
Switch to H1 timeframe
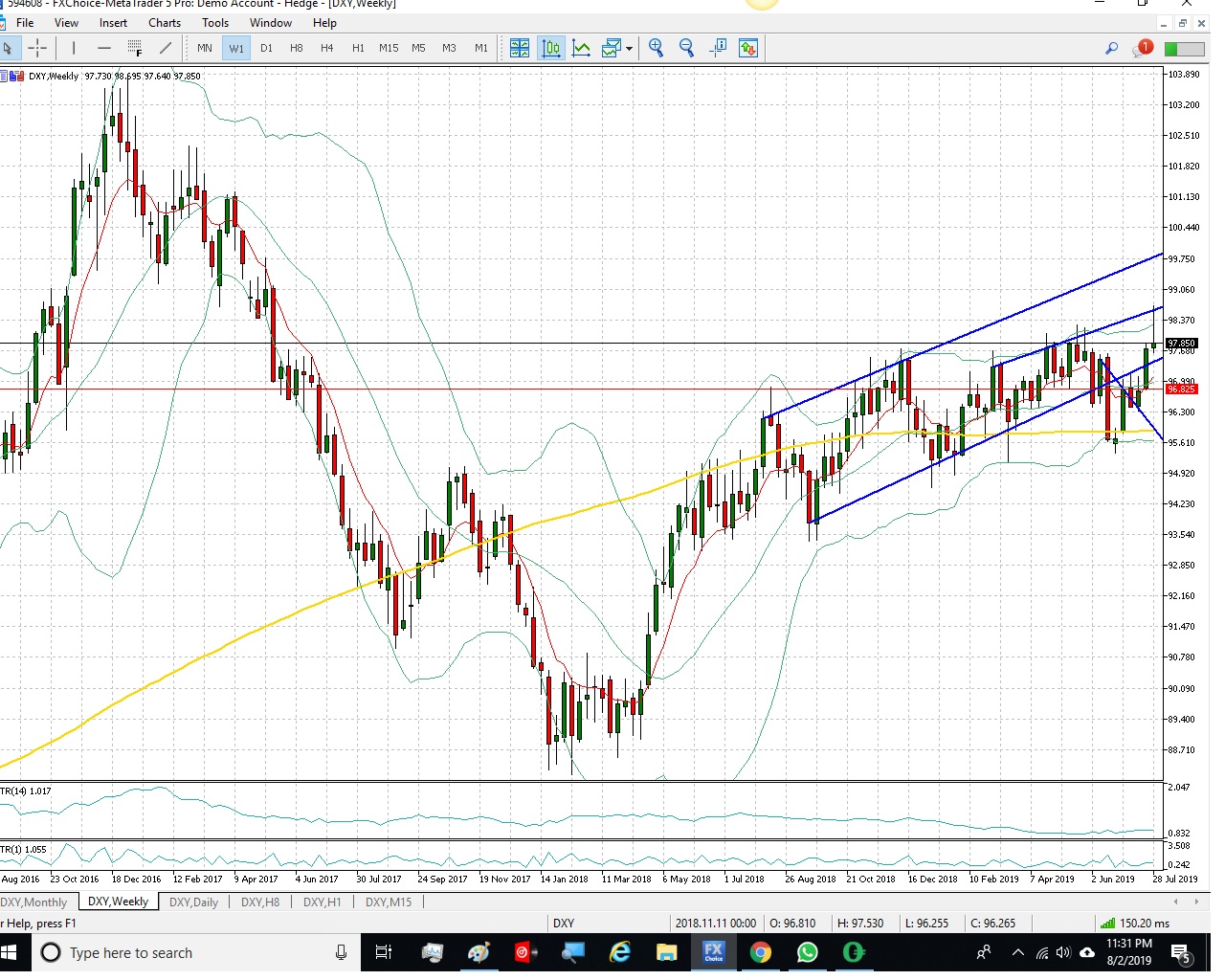click(358, 48)
